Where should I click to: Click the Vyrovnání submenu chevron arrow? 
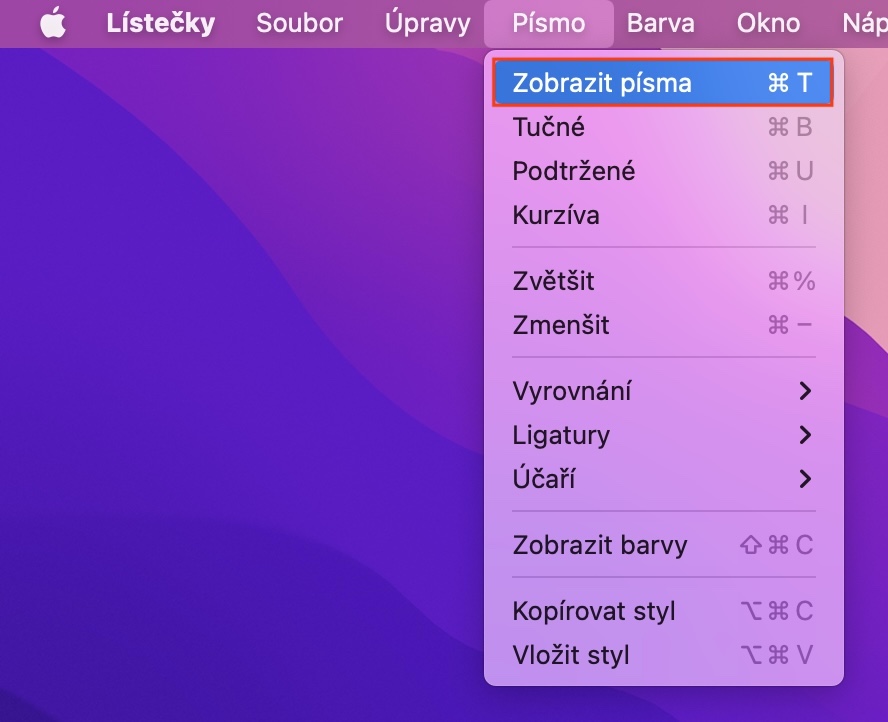point(805,391)
